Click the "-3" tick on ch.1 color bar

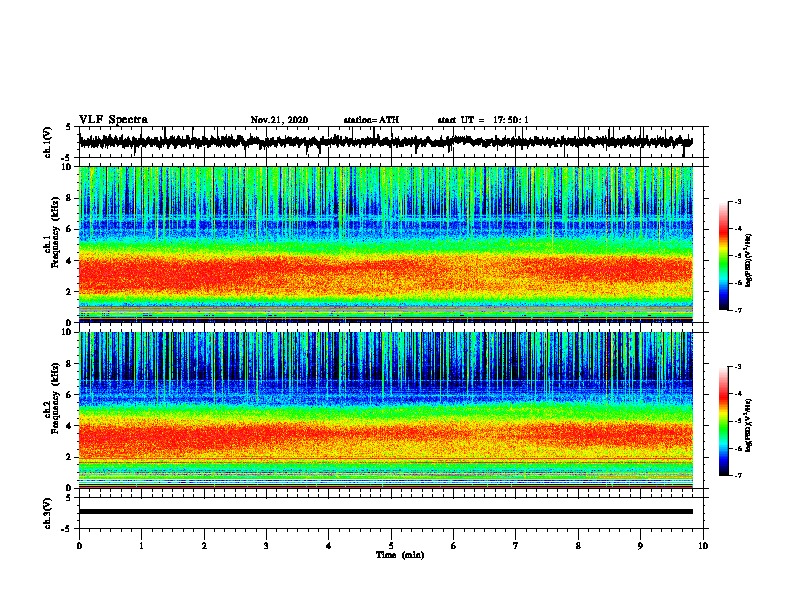tap(737, 202)
